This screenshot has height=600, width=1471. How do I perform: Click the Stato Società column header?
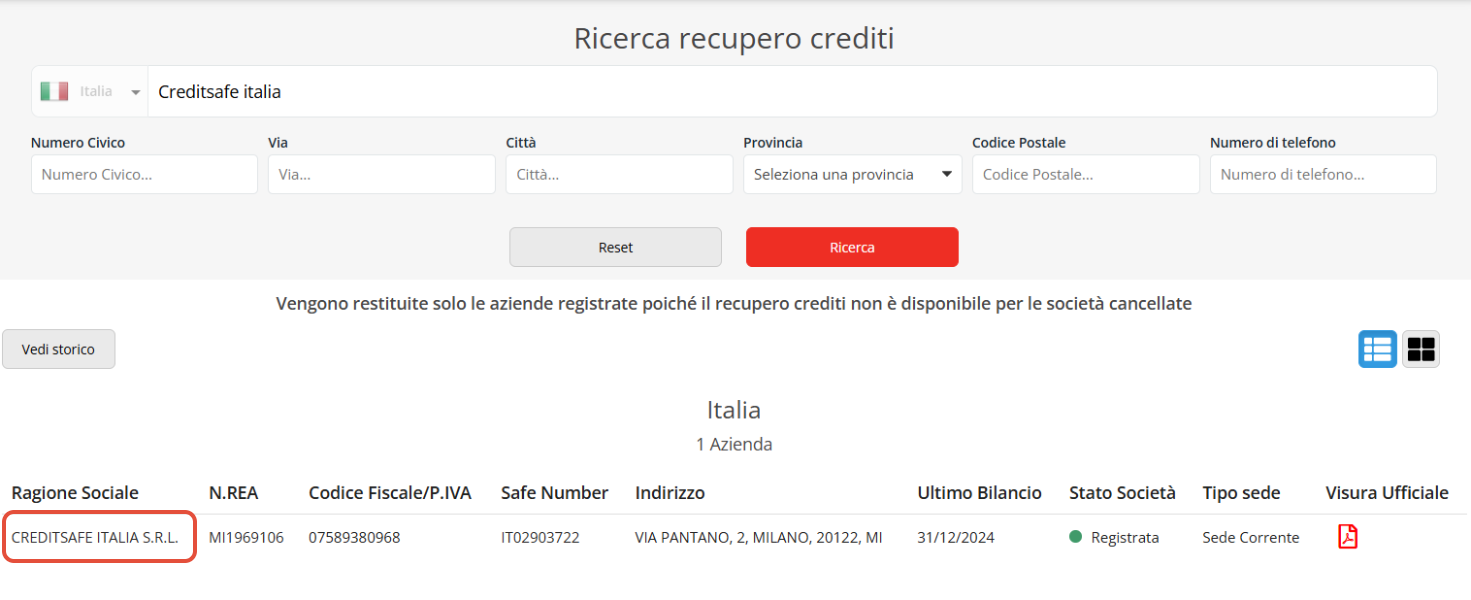point(1122,493)
